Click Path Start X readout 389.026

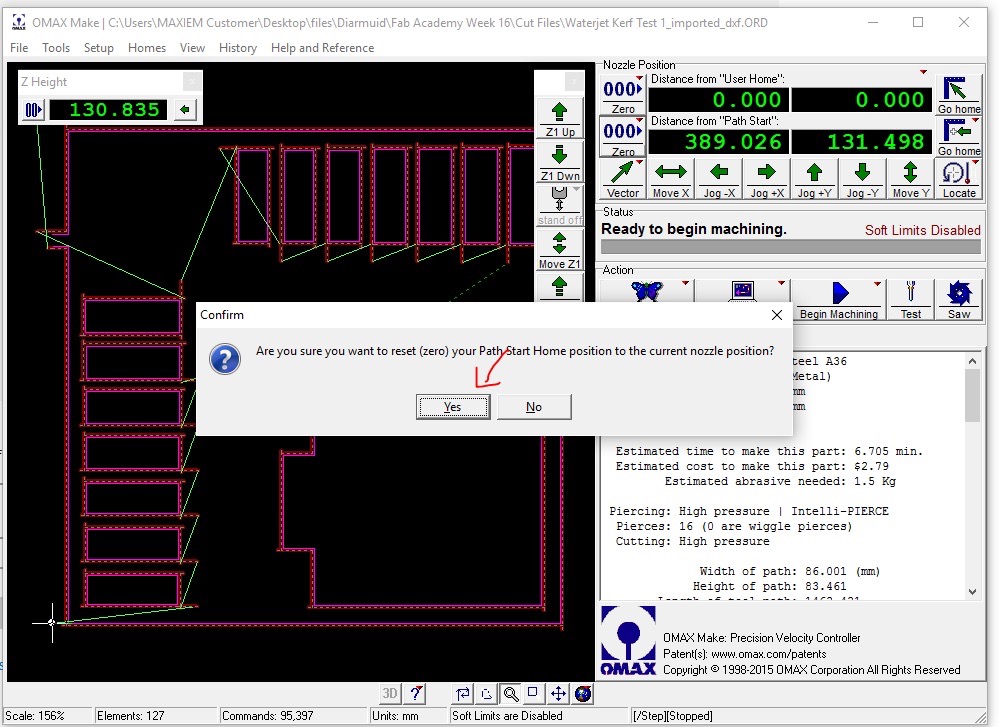click(x=719, y=141)
